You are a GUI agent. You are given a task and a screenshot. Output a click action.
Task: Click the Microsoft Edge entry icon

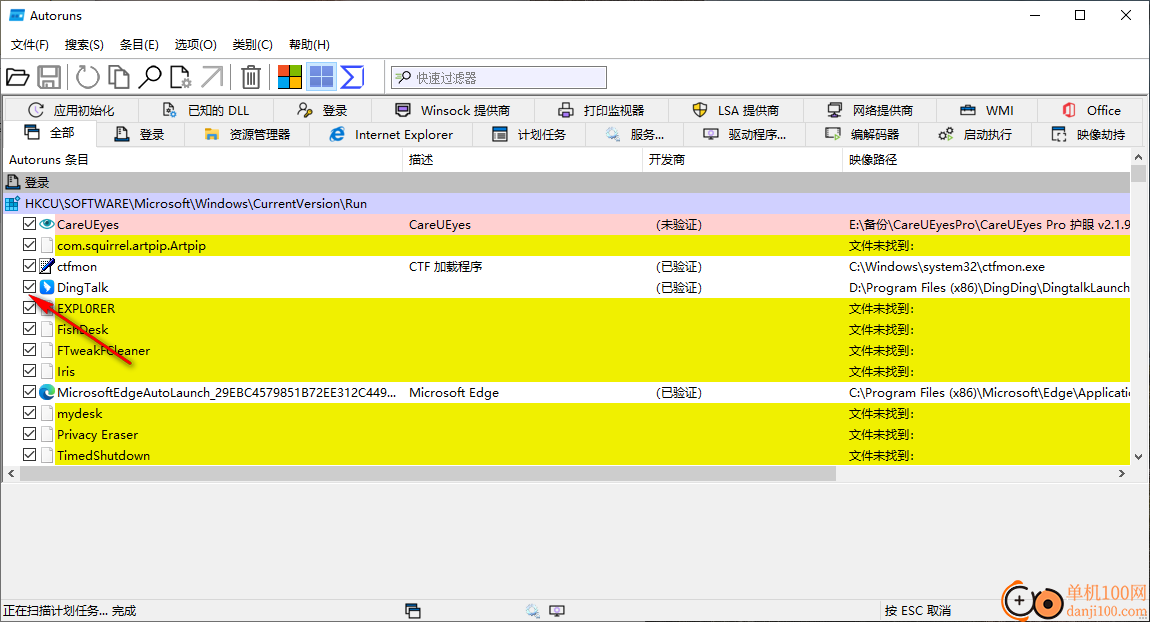point(47,392)
